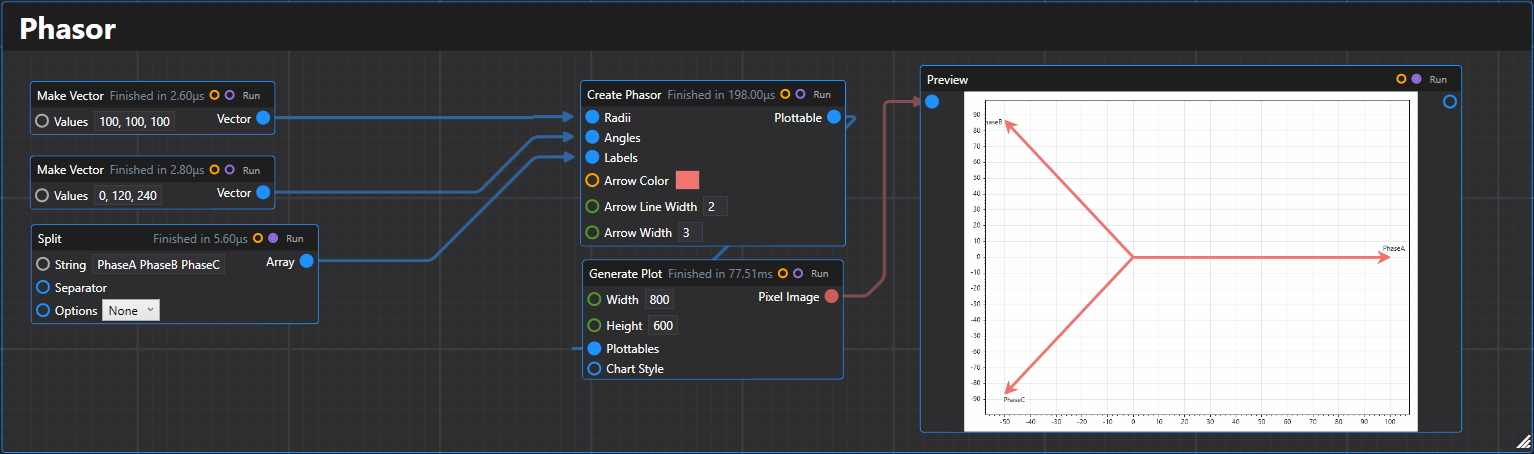
Task: Click the Array output port on Split
Action: pos(307,261)
